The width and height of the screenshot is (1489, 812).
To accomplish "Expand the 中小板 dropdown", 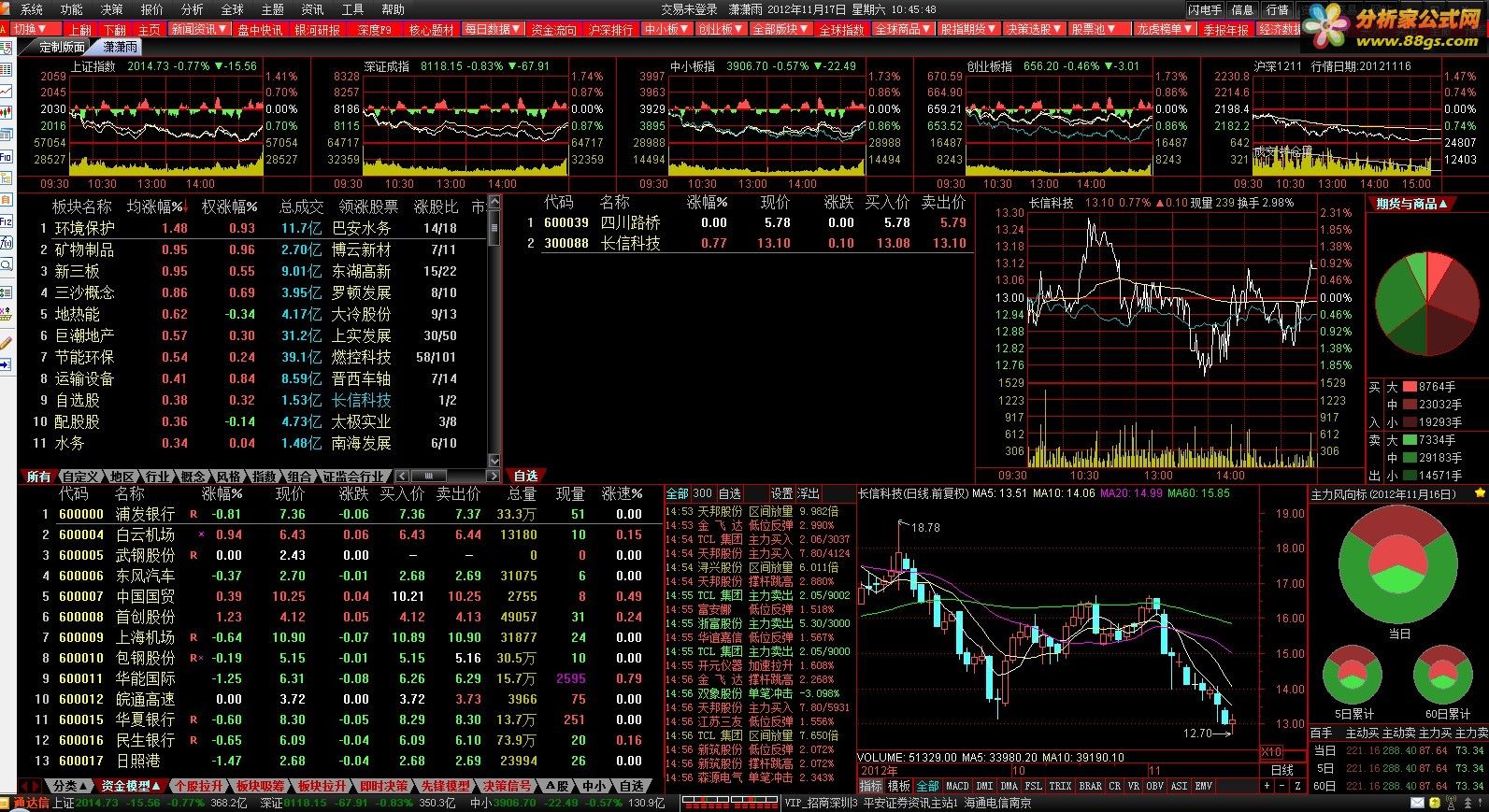I will click(x=666, y=29).
